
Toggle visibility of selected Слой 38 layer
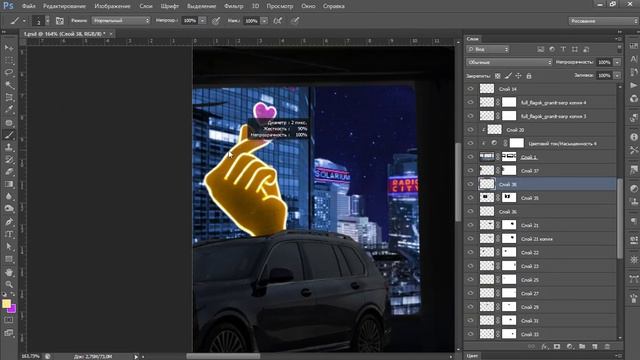(470, 184)
